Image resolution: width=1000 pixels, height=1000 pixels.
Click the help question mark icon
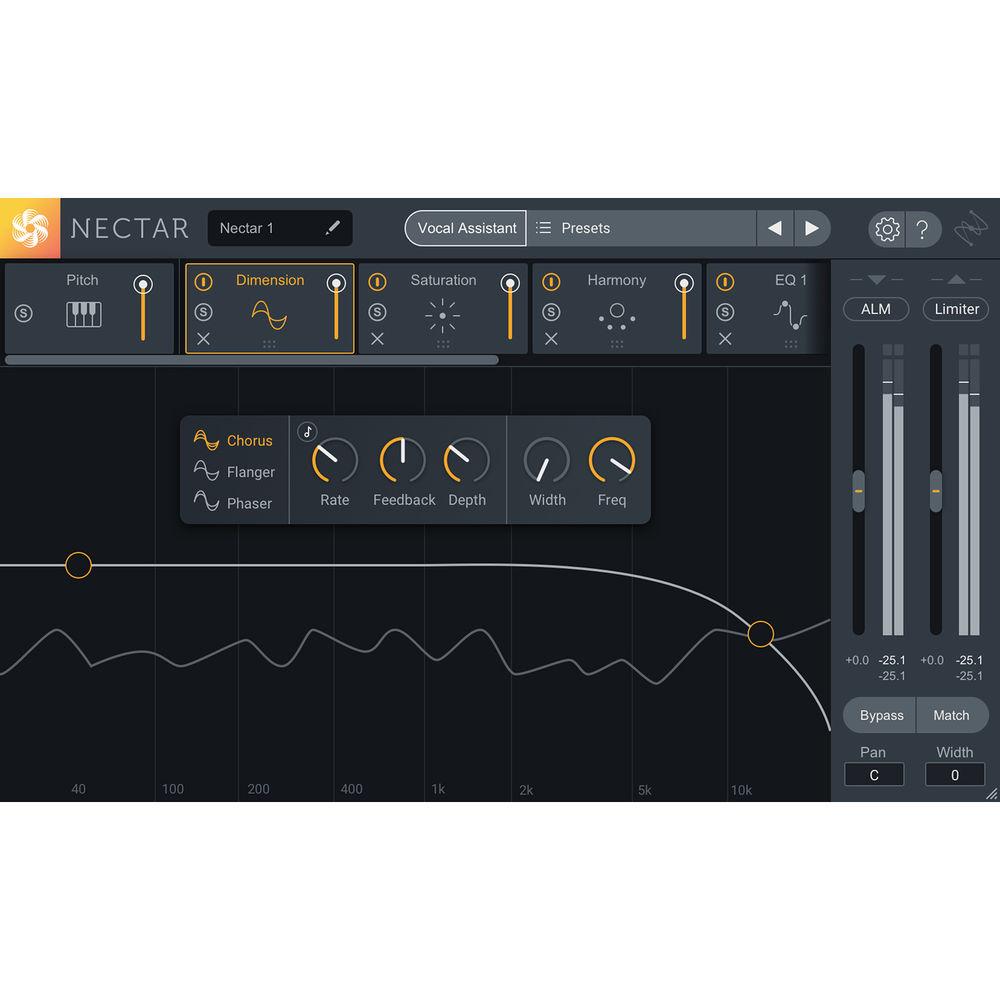(x=924, y=229)
